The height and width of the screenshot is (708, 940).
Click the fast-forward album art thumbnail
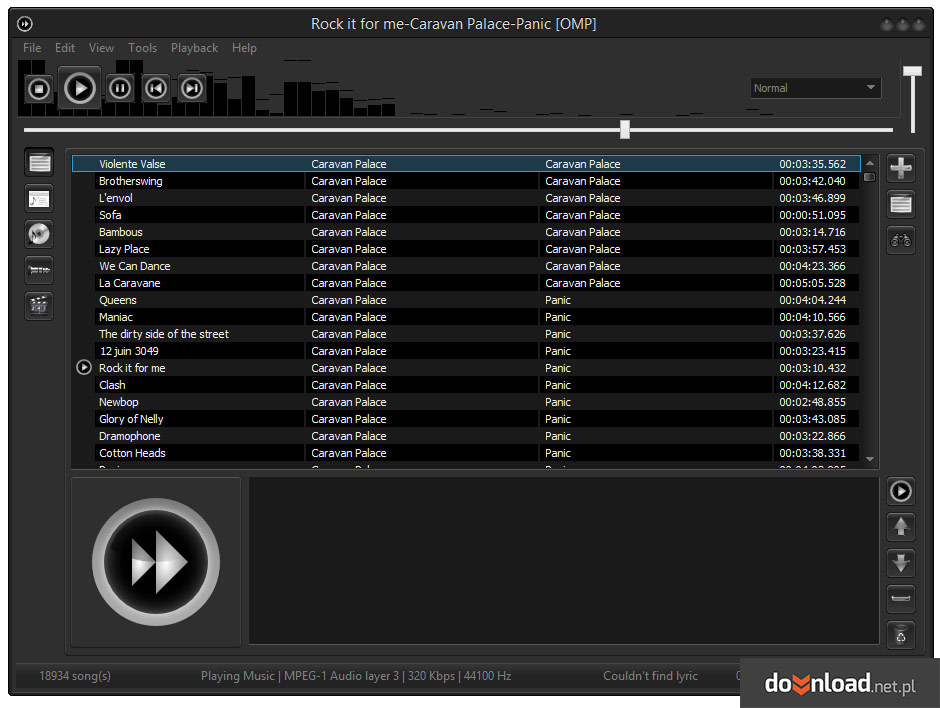[x=156, y=562]
